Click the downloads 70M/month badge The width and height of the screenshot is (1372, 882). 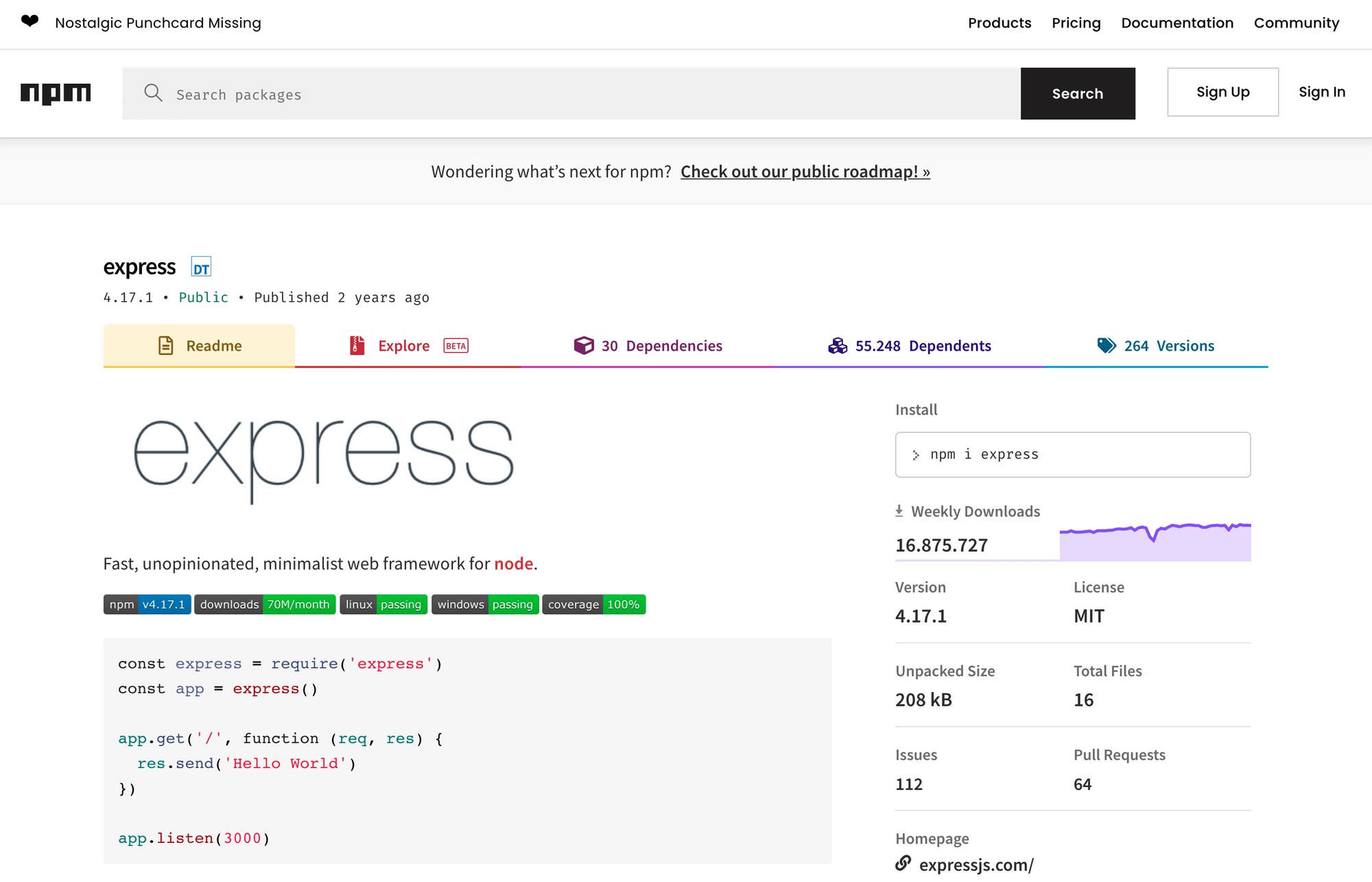pyautogui.click(x=265, y=605)
